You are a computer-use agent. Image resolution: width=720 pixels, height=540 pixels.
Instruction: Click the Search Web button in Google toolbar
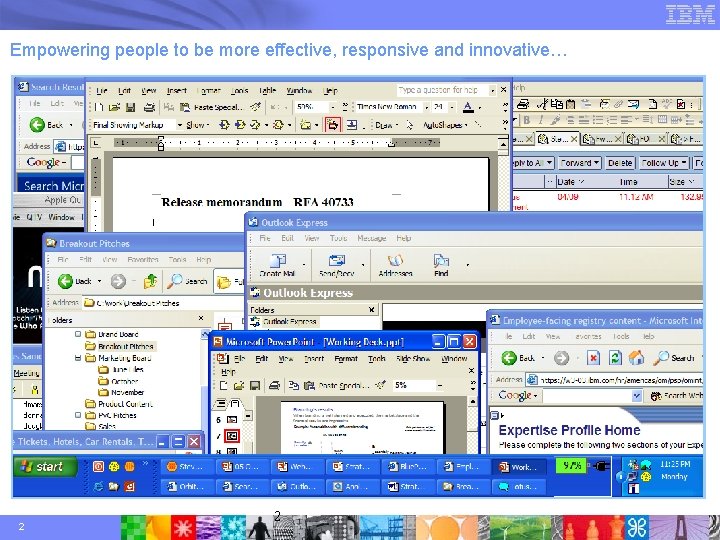coord(676,396)
